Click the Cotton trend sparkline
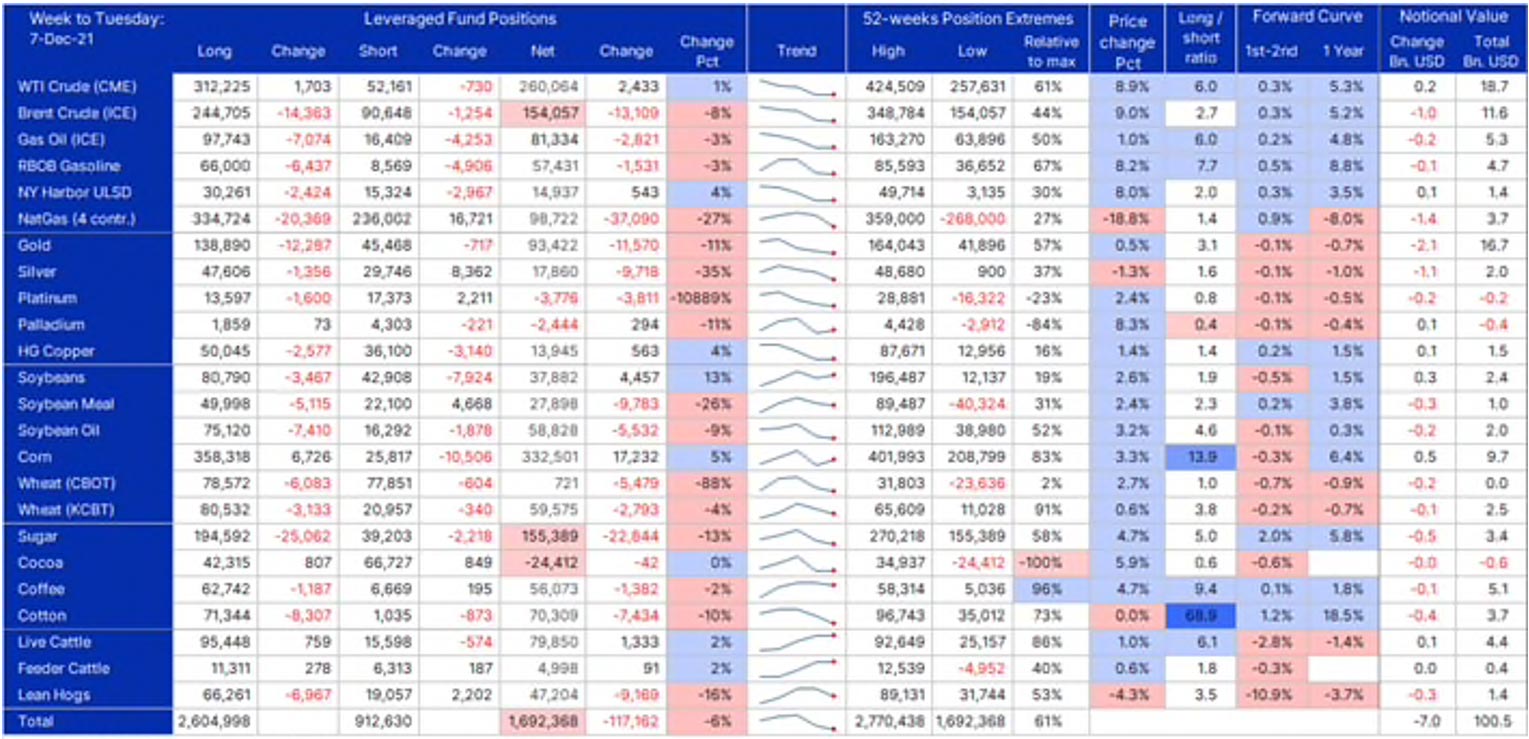The width and height of the screenshot is (1529, 739). click(796, 616)
